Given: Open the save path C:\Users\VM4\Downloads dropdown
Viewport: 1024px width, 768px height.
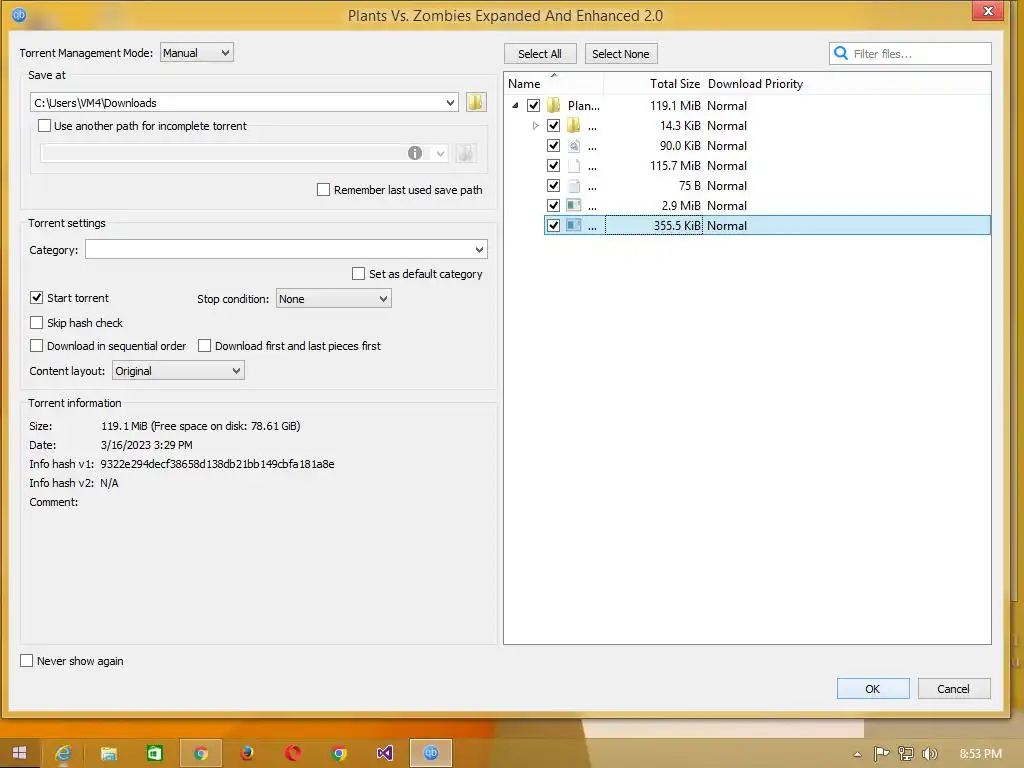Looking at the screenshot, I should 450,103.
